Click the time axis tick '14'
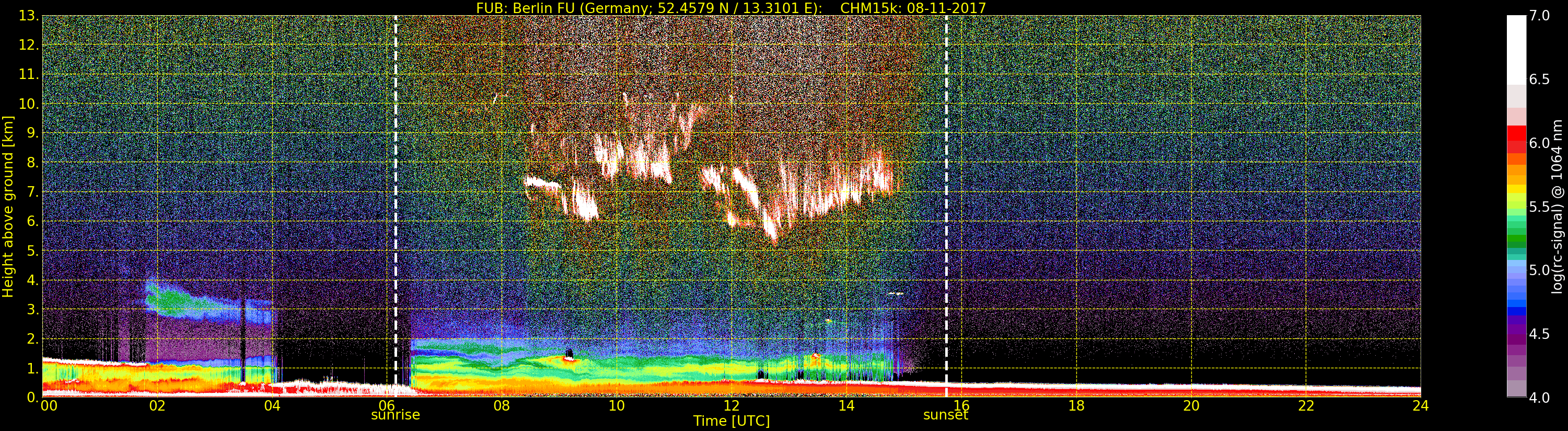This screenshot has height=431, width=1568. click(846, 405)
